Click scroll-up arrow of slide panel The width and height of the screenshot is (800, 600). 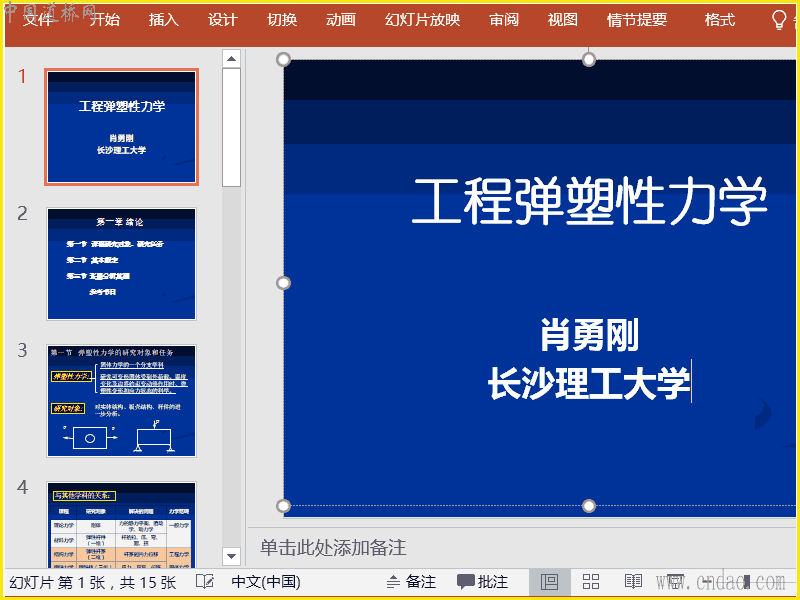232,59
